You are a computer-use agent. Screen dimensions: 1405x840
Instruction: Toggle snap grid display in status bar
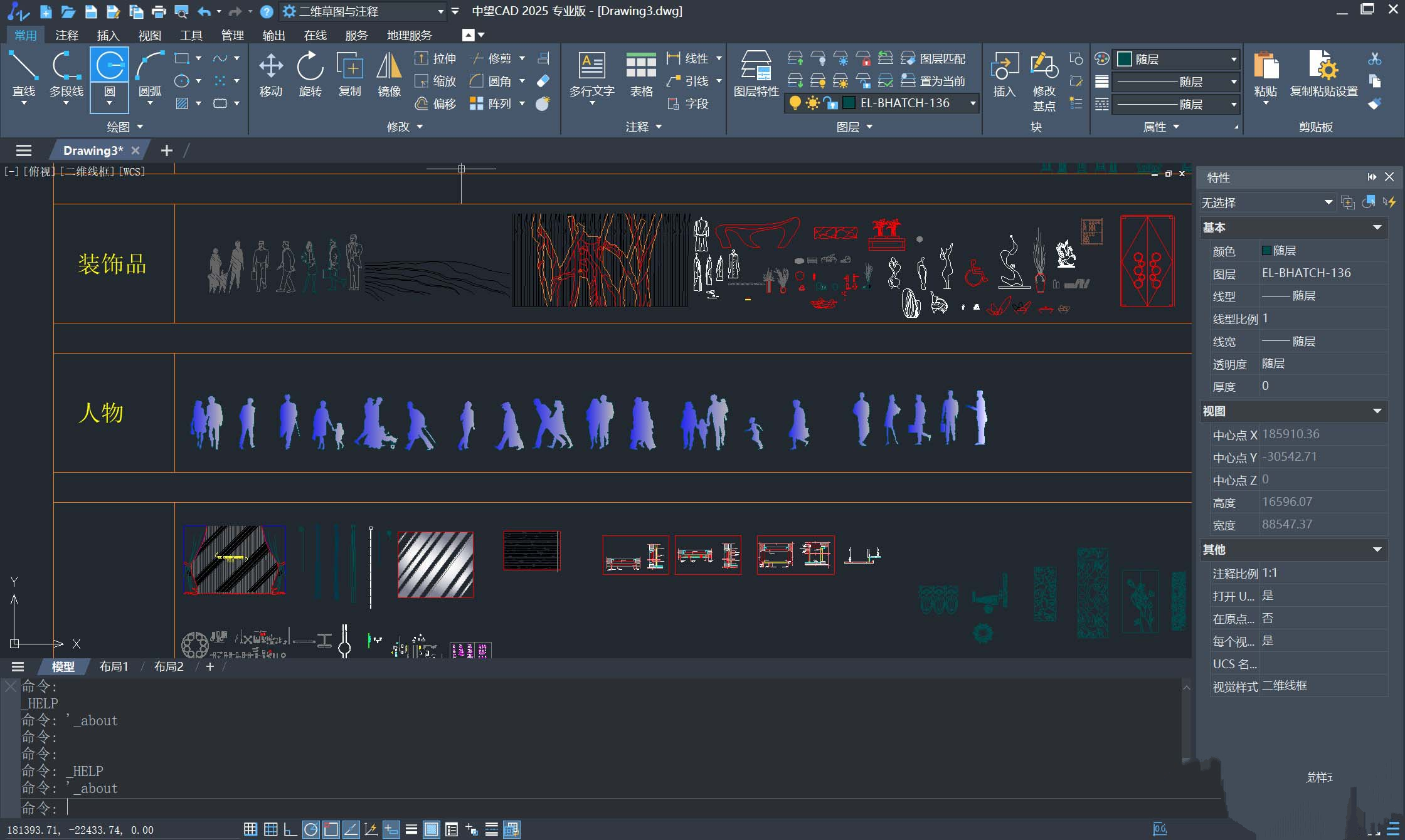point(250,829)
